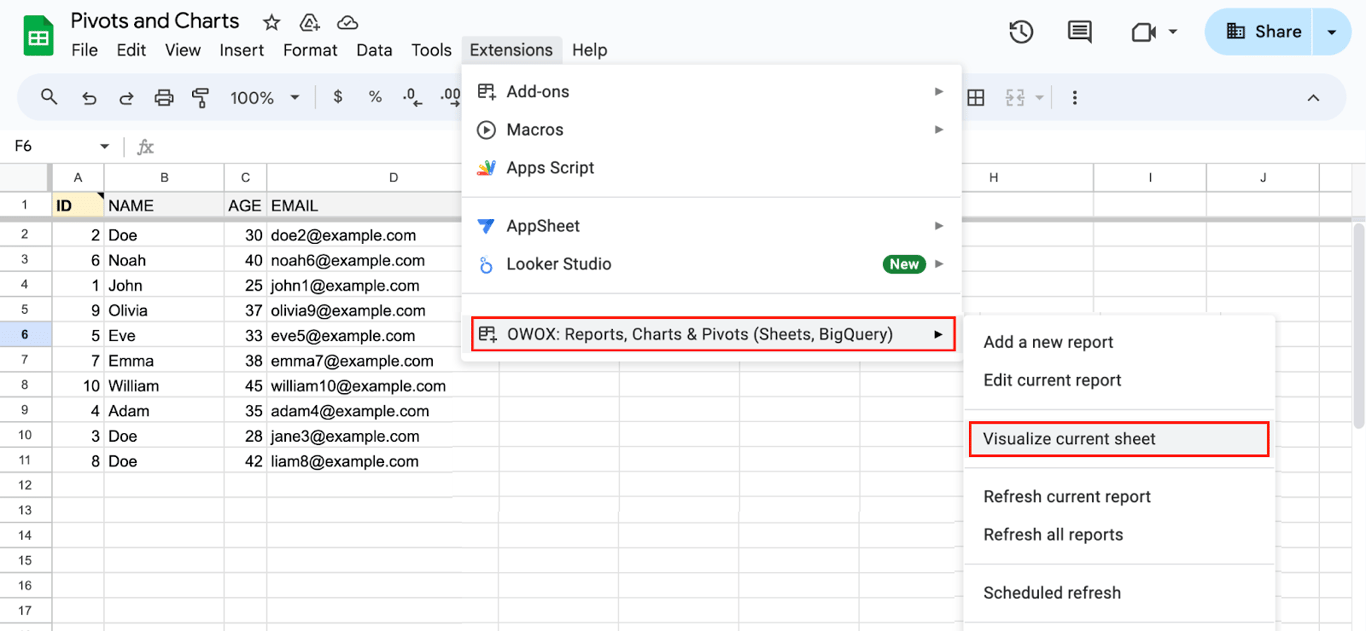Expand the Add-ons submenu arrow
Viewport: 1366px width, 631px height.
939,91
